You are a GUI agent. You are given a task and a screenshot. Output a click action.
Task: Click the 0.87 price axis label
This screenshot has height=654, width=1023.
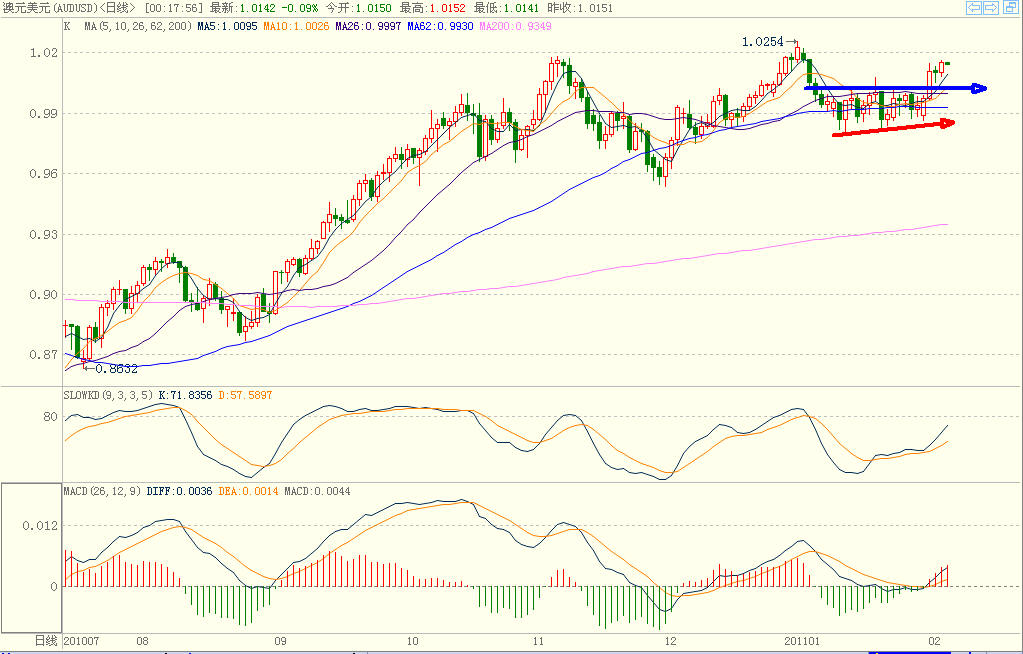[44, 355]
